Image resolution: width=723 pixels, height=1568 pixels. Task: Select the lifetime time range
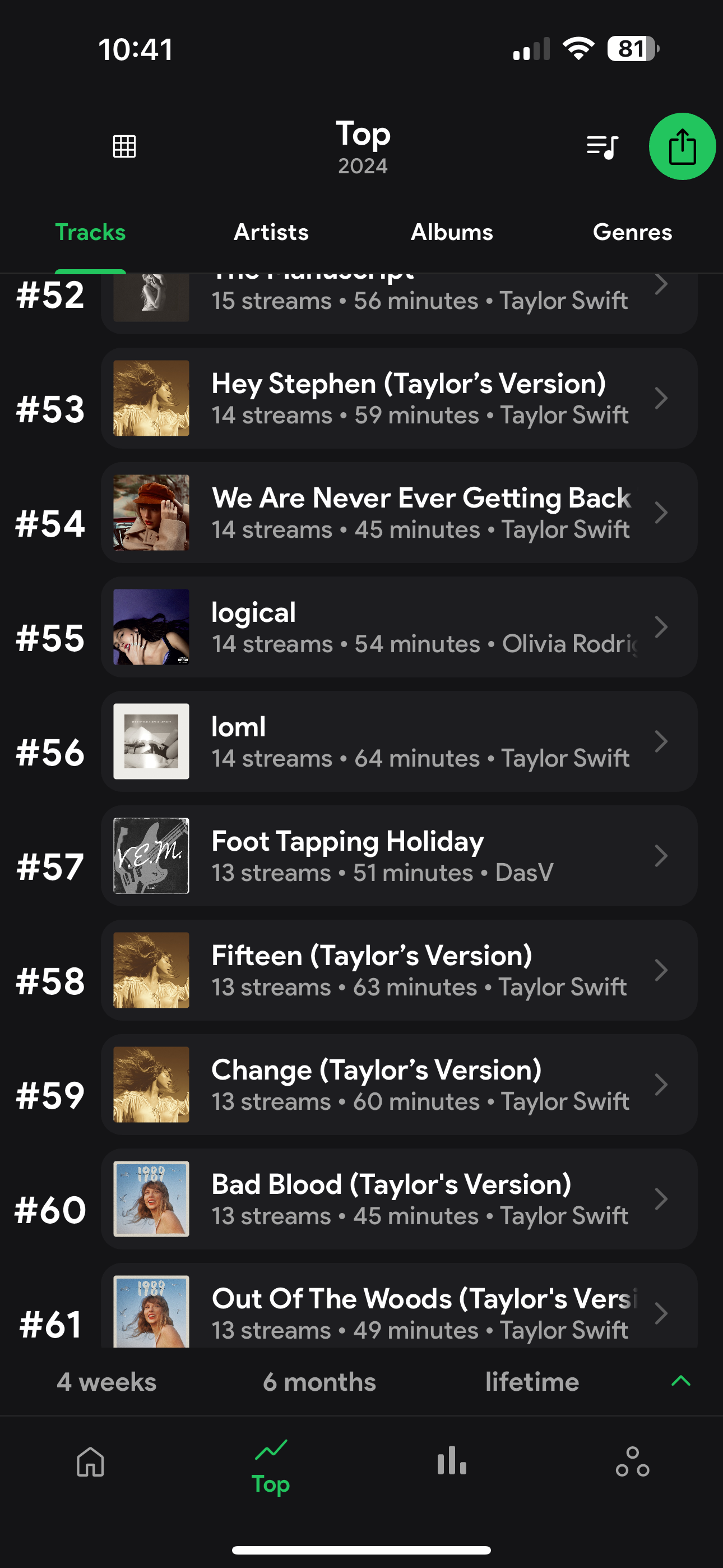(x=532, y=1382)
